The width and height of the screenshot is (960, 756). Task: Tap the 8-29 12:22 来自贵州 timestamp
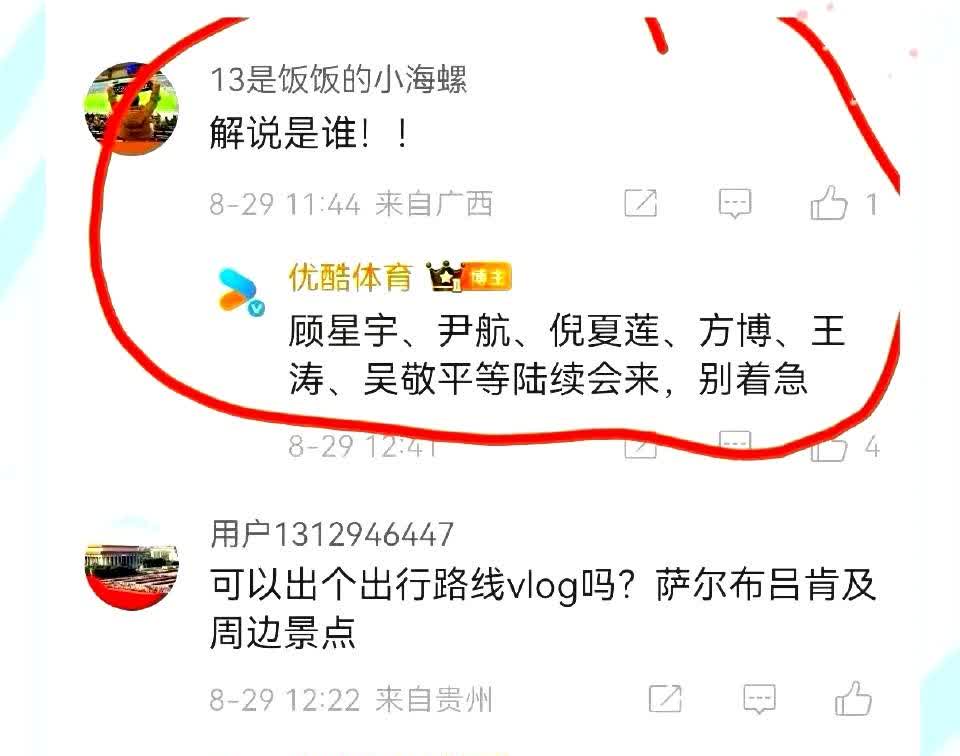click(351, 699)
